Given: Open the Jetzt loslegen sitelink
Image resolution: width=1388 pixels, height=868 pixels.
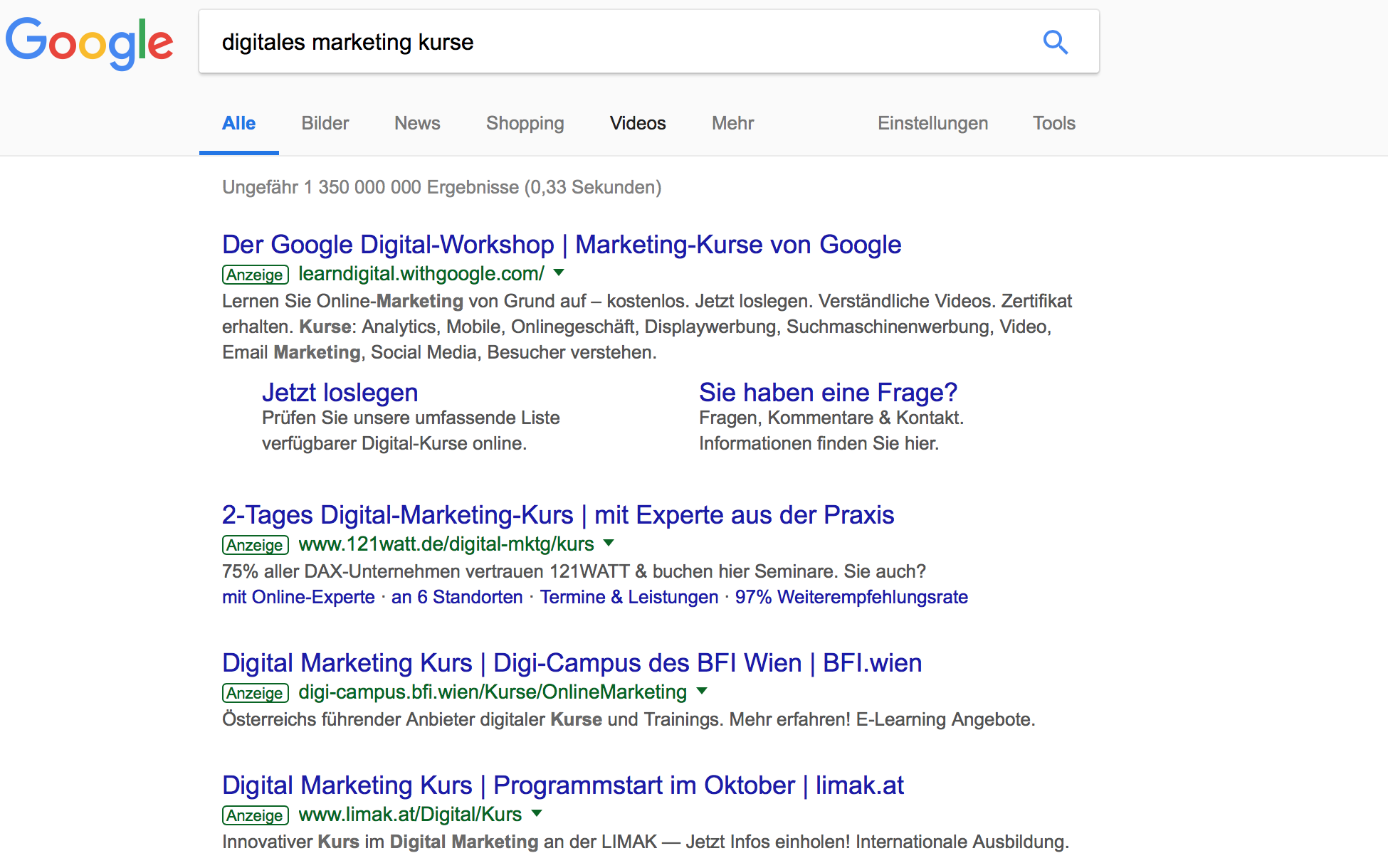Looking at the screenshot, I should [x=340, y=393].
